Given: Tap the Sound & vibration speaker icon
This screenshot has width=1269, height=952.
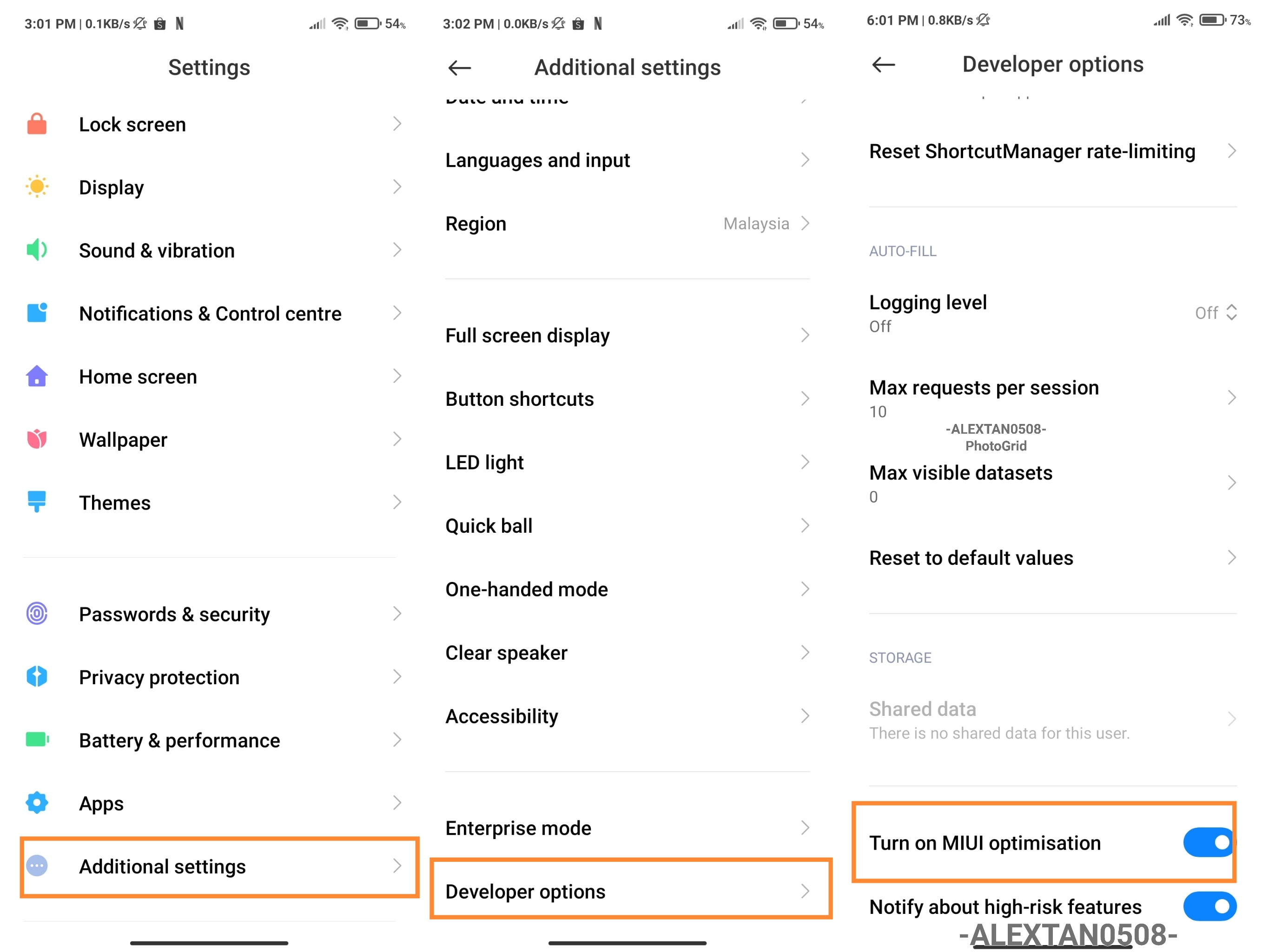Looking at the screenshot, I should tap(37, 250).
